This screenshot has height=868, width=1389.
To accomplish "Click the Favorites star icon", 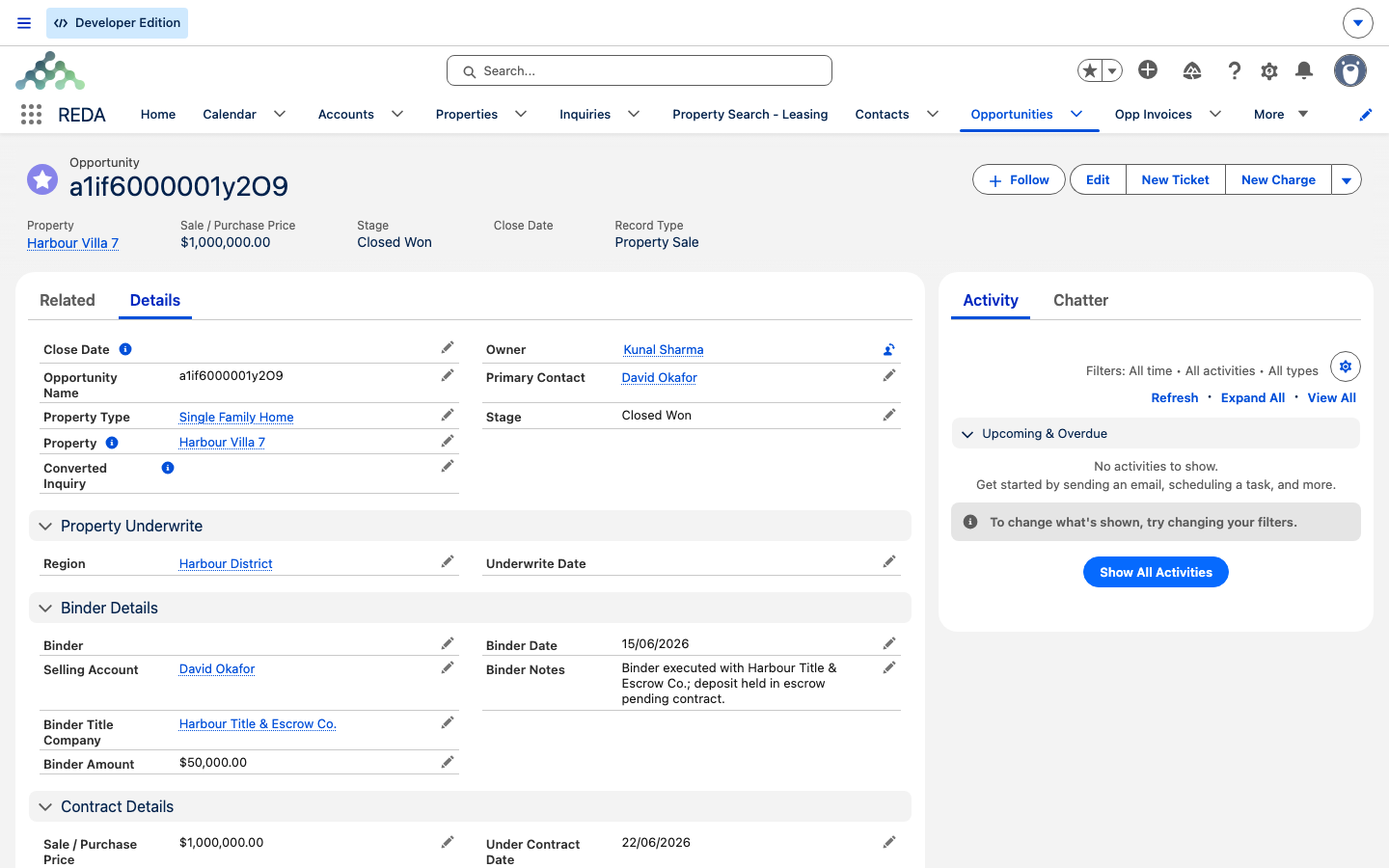I will pyautogui.click(x=1090, y=70).
